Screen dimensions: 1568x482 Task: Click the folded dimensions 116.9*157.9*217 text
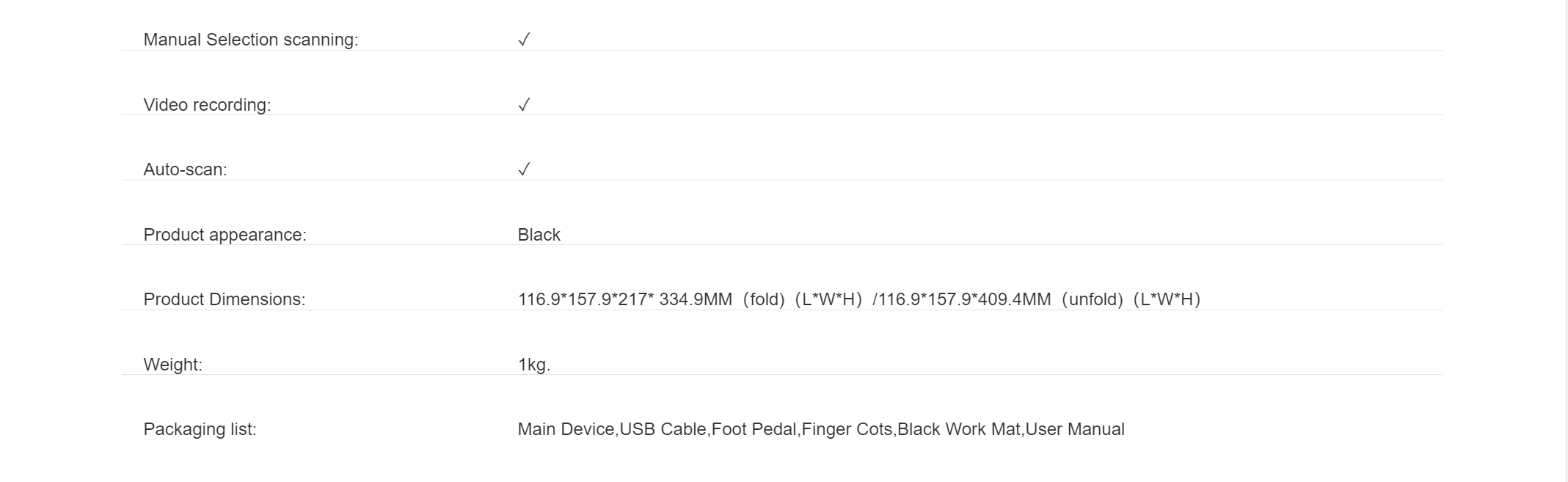[583, 299]
